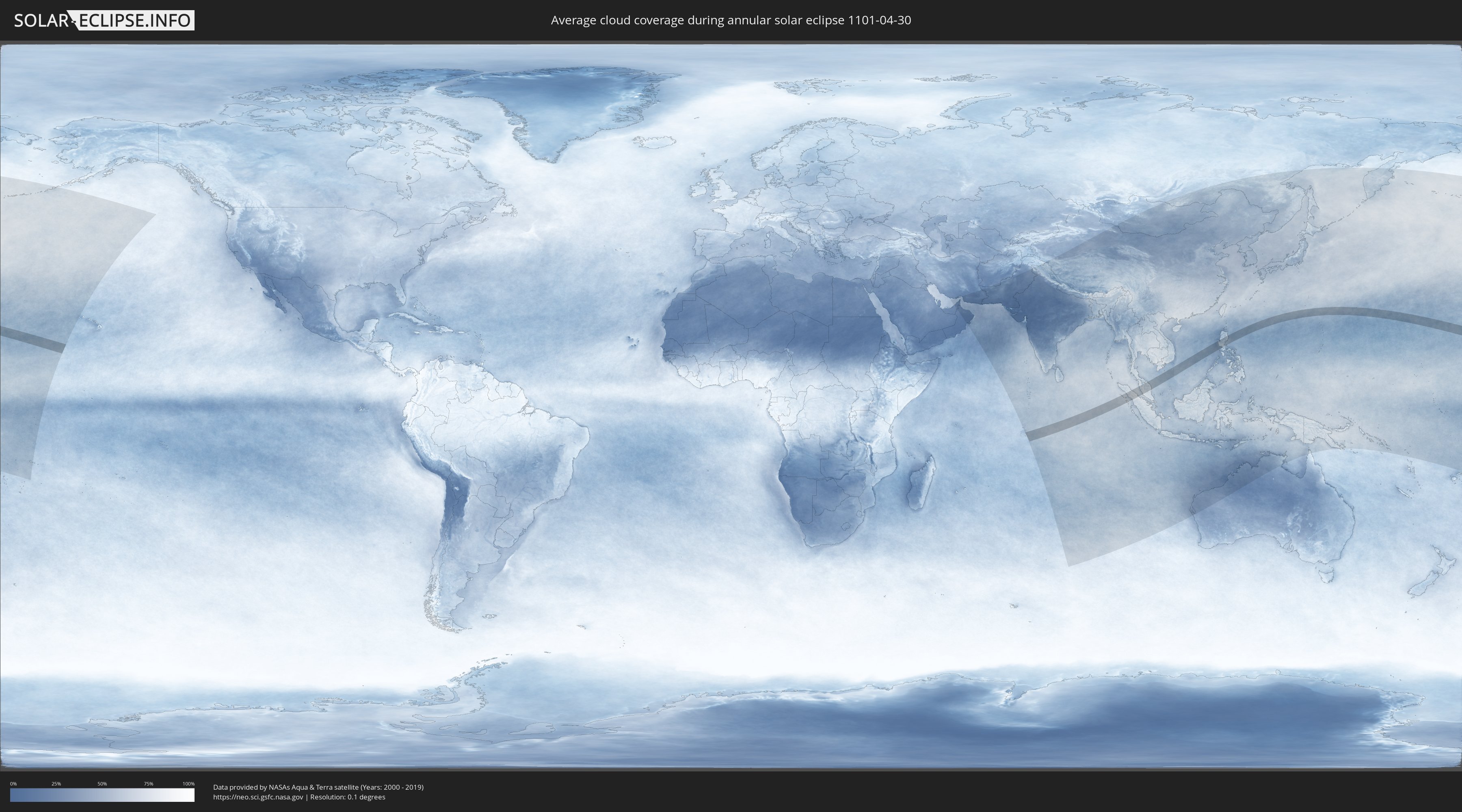Click the cloud coverage color gradient legend
This screenshot has width=1462, height=812.
(102, 795)
